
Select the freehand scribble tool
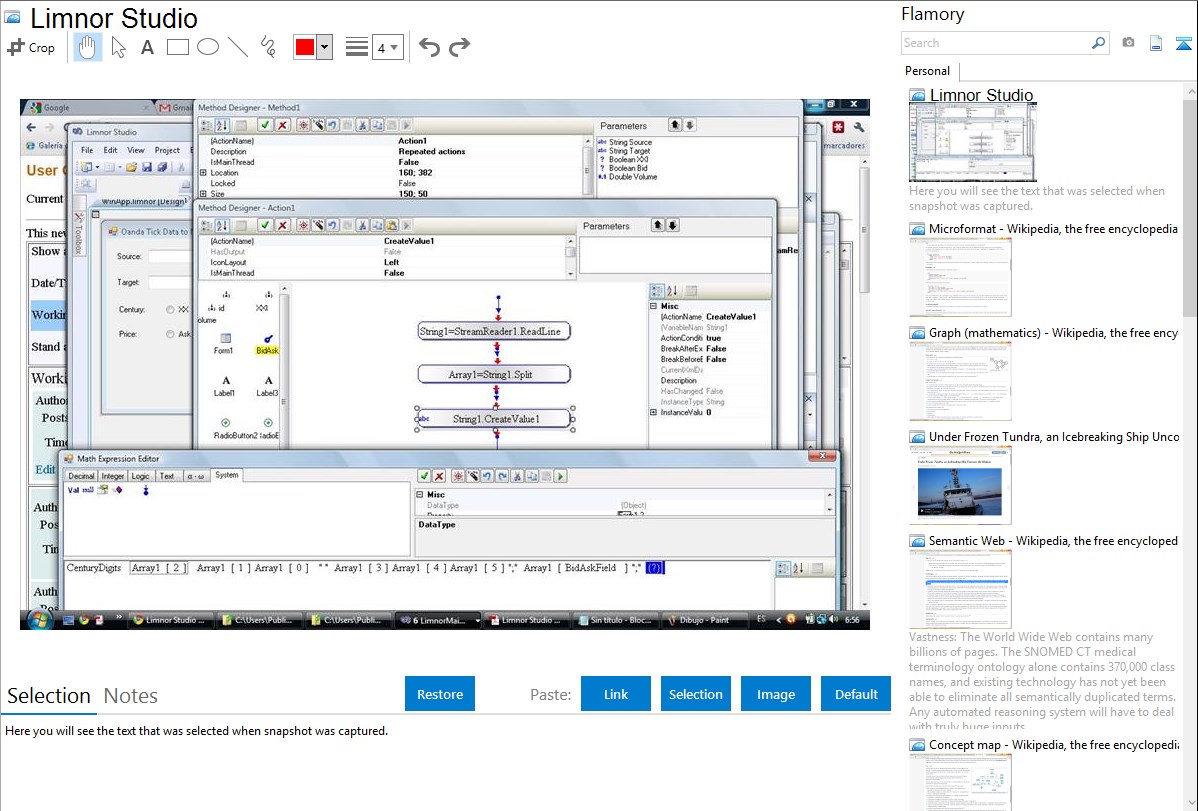pos(268,47)
